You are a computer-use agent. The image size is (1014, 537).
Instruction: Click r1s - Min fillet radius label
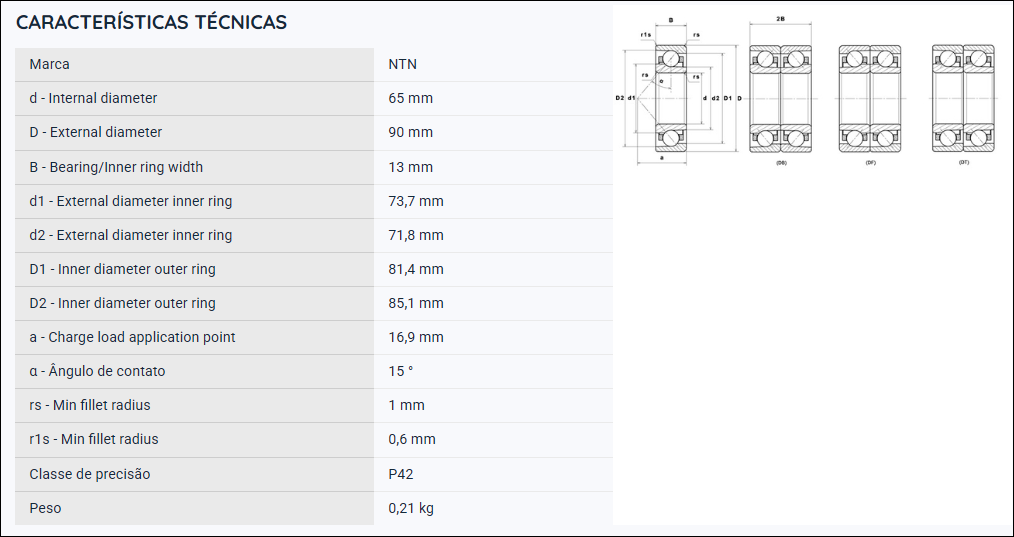[x=94, y=439]
